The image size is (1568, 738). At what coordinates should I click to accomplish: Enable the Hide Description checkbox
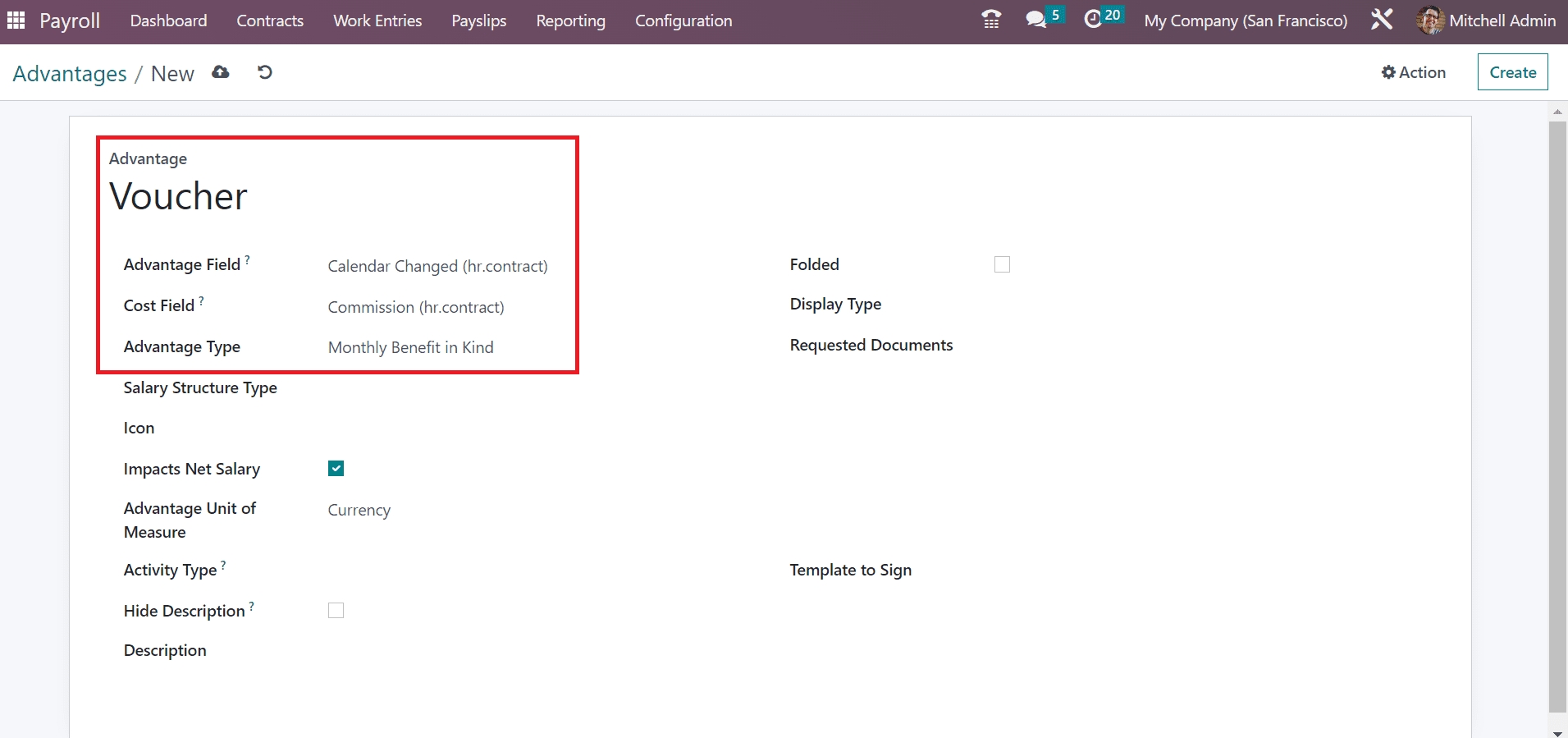tap(336, 611)
